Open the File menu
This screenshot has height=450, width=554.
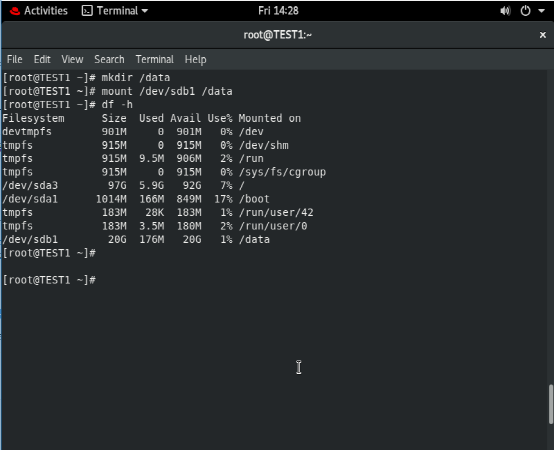coord(14,59)
